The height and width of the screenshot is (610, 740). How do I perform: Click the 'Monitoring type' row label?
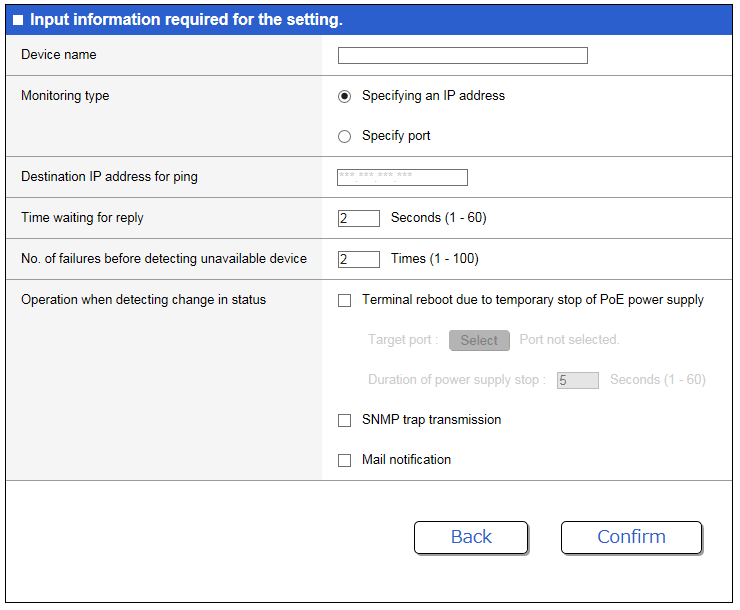[65, 96]
